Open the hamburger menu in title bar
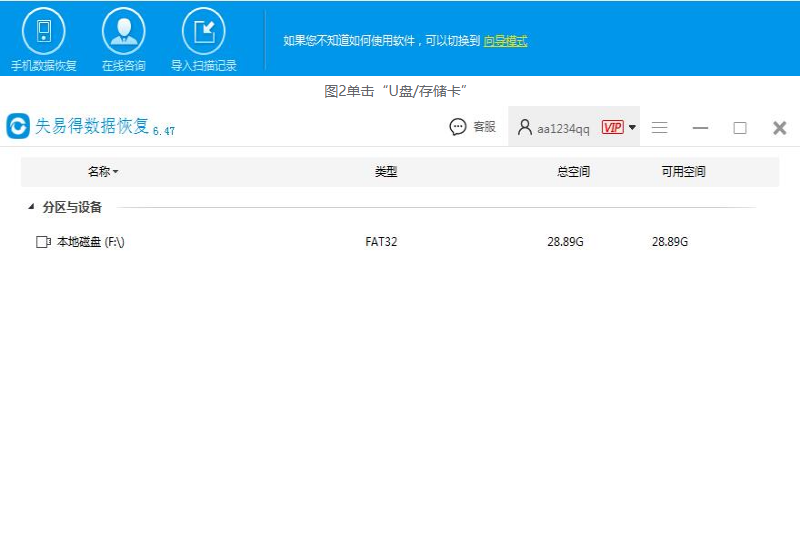 (660, 127)
